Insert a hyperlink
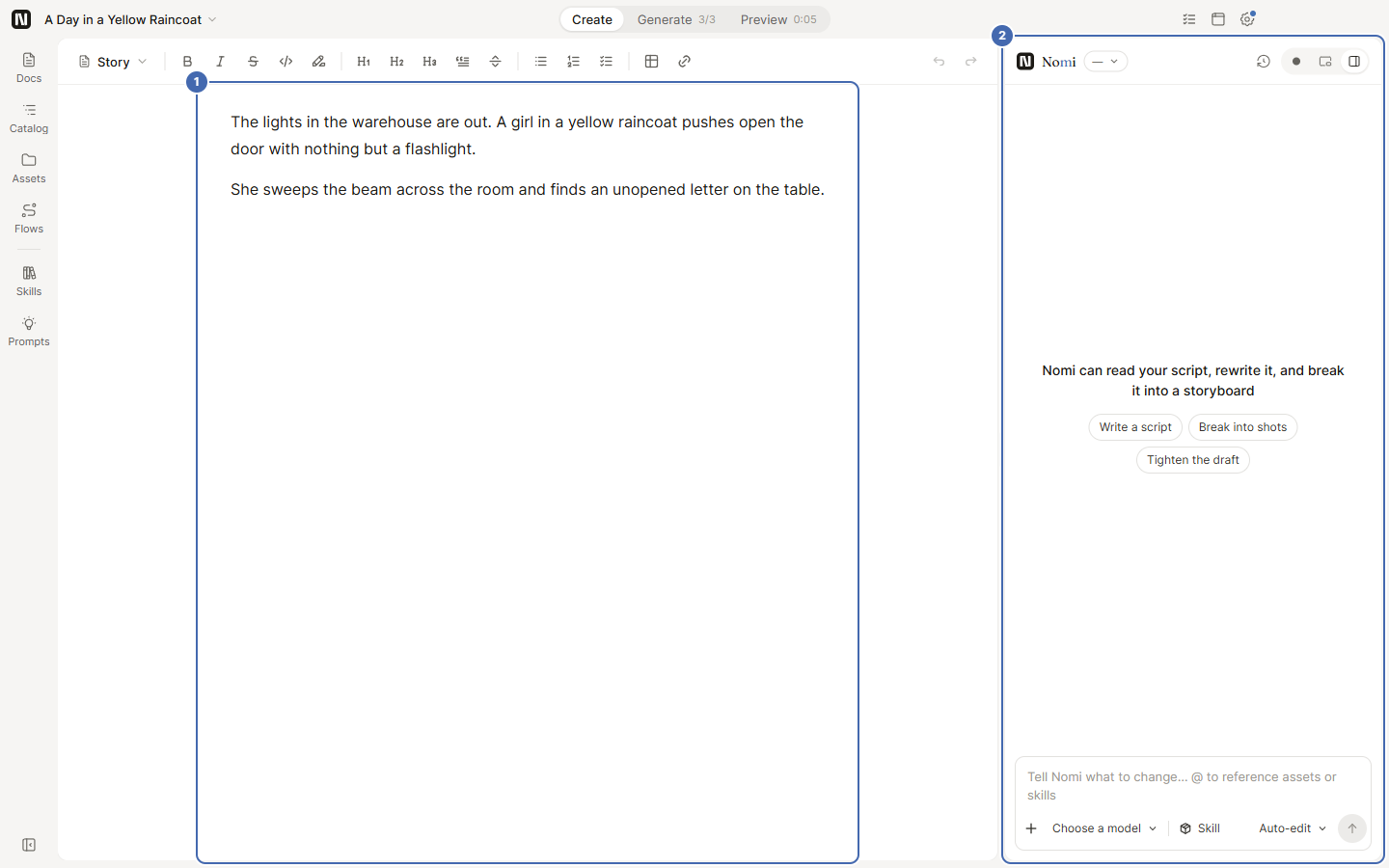 point(684,62)
